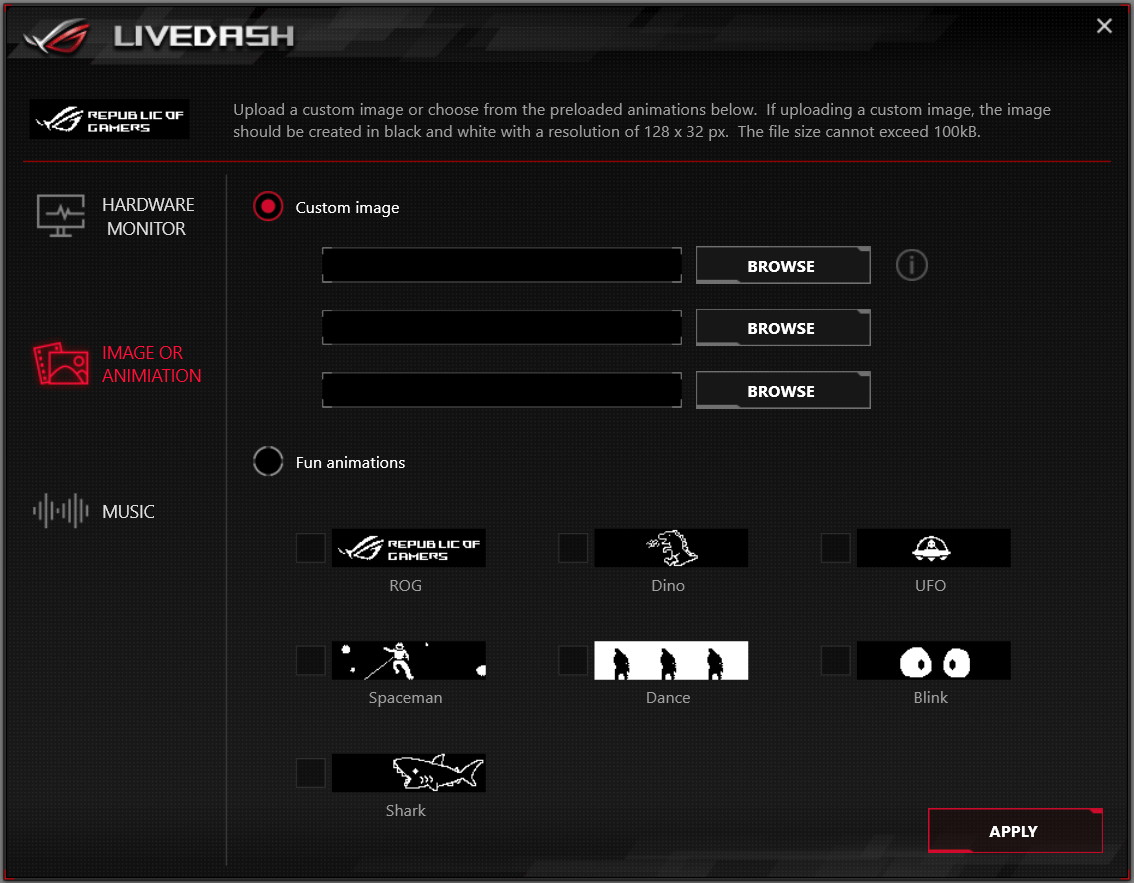This screenshot has width=1134, height=883.
Task: Click the Shark animation thumbnail
Action: tap(409, 773)
